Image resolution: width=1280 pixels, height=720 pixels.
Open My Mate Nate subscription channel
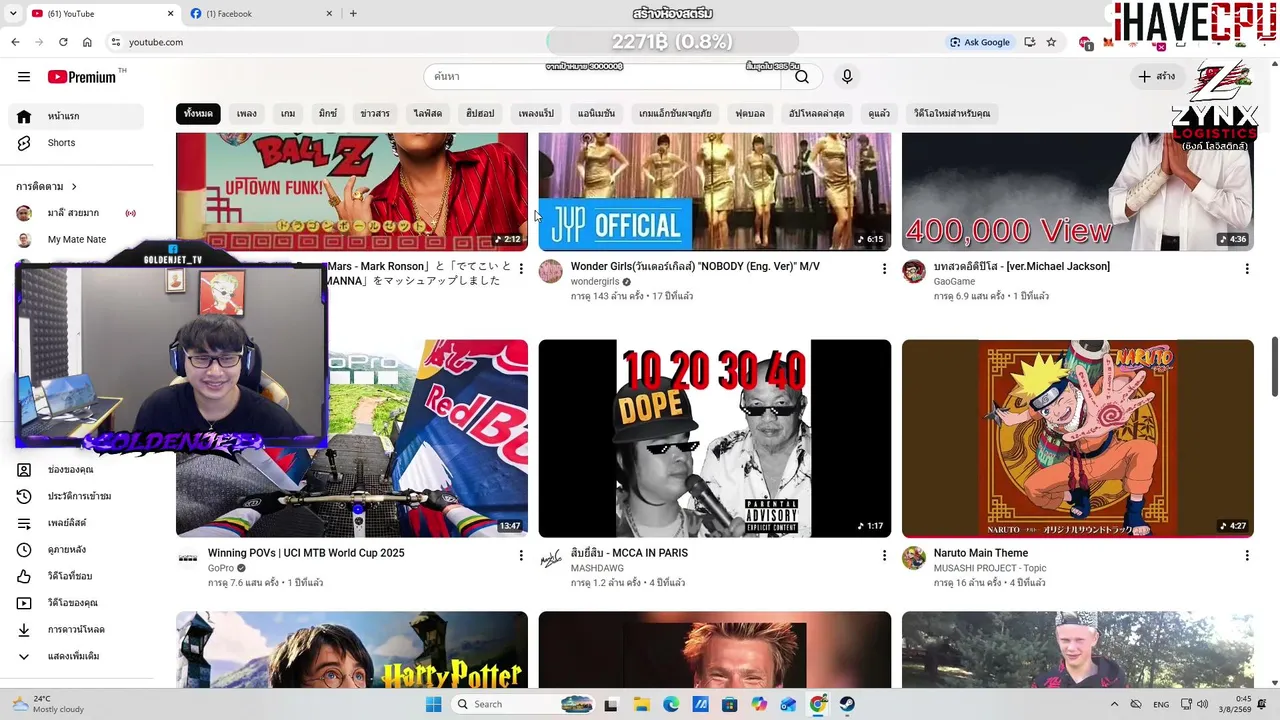[76, 240]
